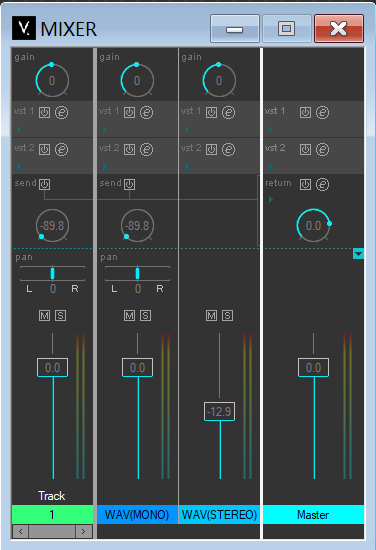Collapse the mixer section with the cyan dropdown arrow
376x550 pixels.
point(358,254)
